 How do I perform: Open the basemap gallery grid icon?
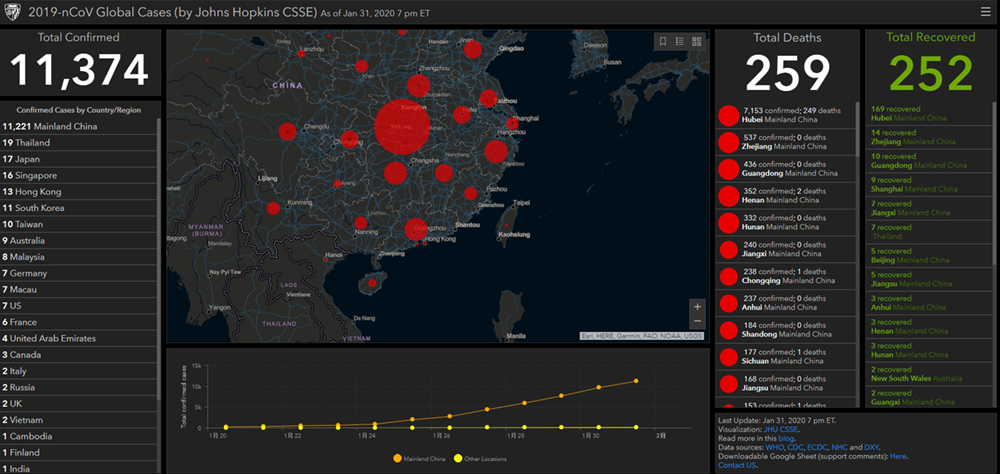pos(696,41)
